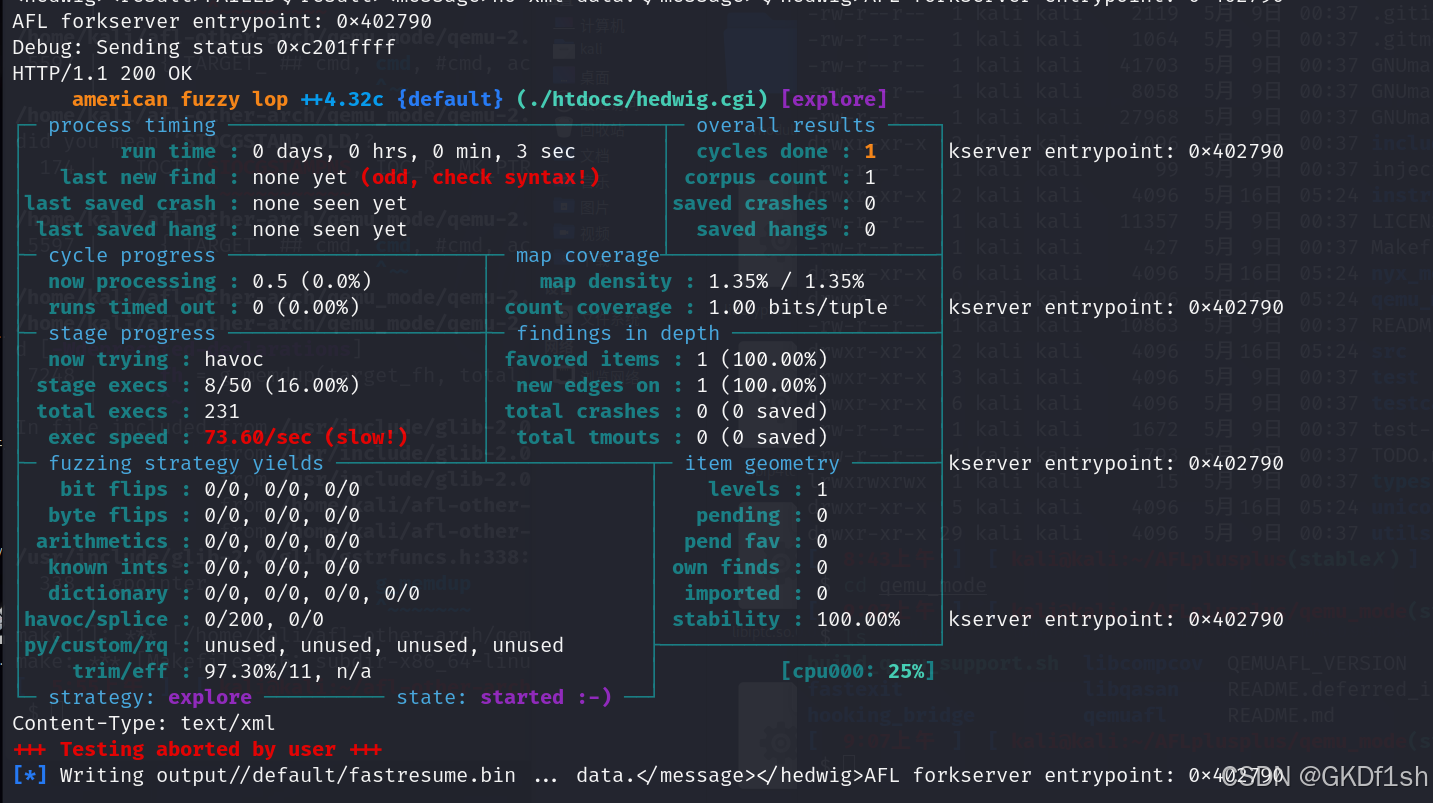Click the 'now trying' value havoc
This screenshot has height=803, width=1433.
point(234,359)
